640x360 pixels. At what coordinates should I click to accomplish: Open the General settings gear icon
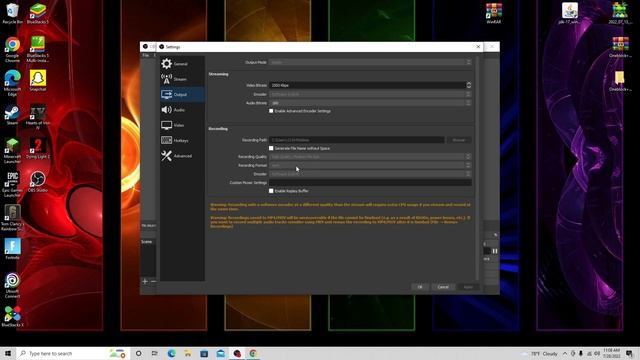pyautogui.click(x=167, y=64)
